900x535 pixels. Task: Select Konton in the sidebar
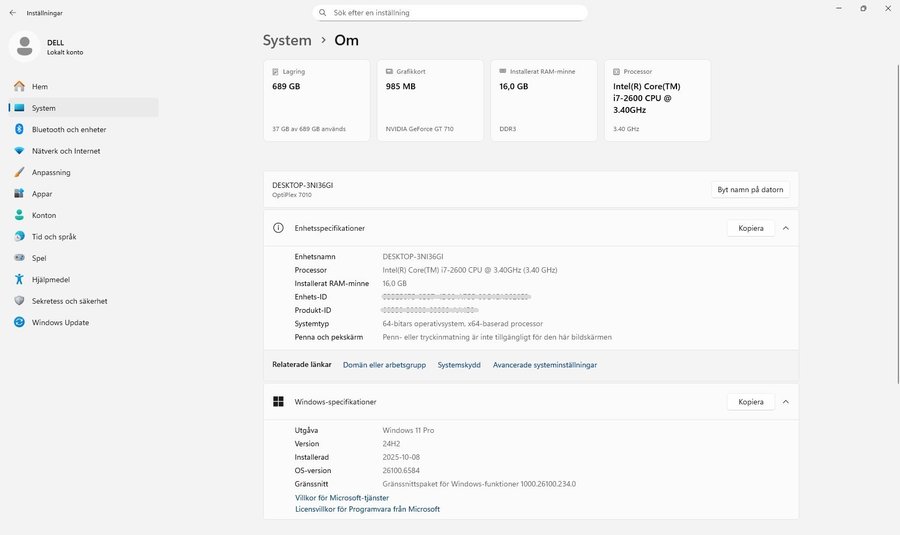(44, 216)
